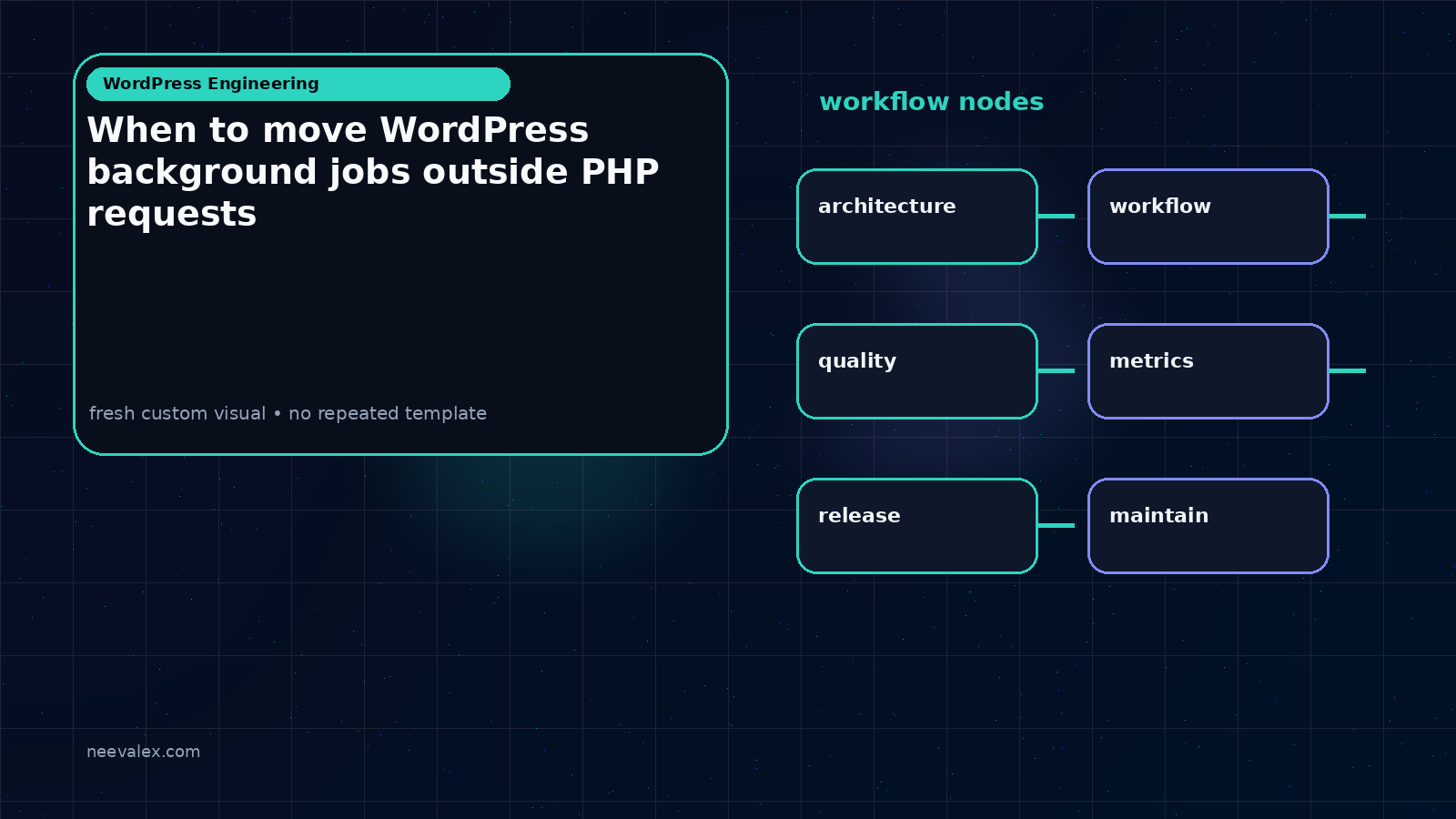
Task: Open the quality node
Action: pyautogui.click(x=917, y=371)
